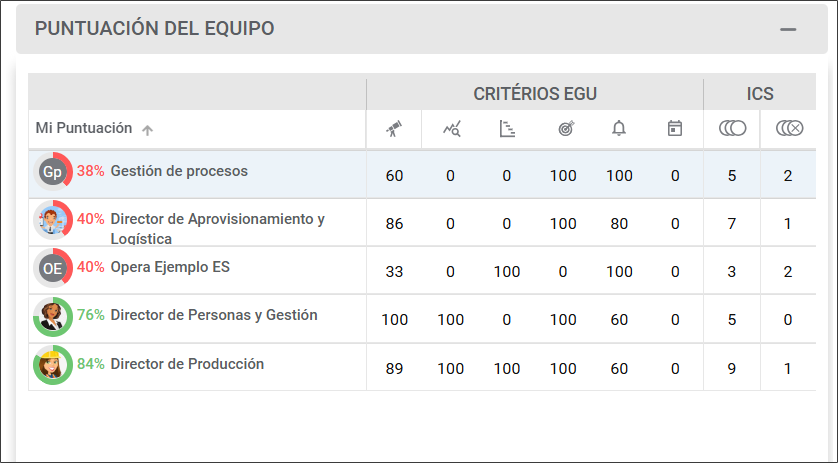Screen dimensions: 838x463
Task: Open Director de Personas y Gestión
Action: 213,315
